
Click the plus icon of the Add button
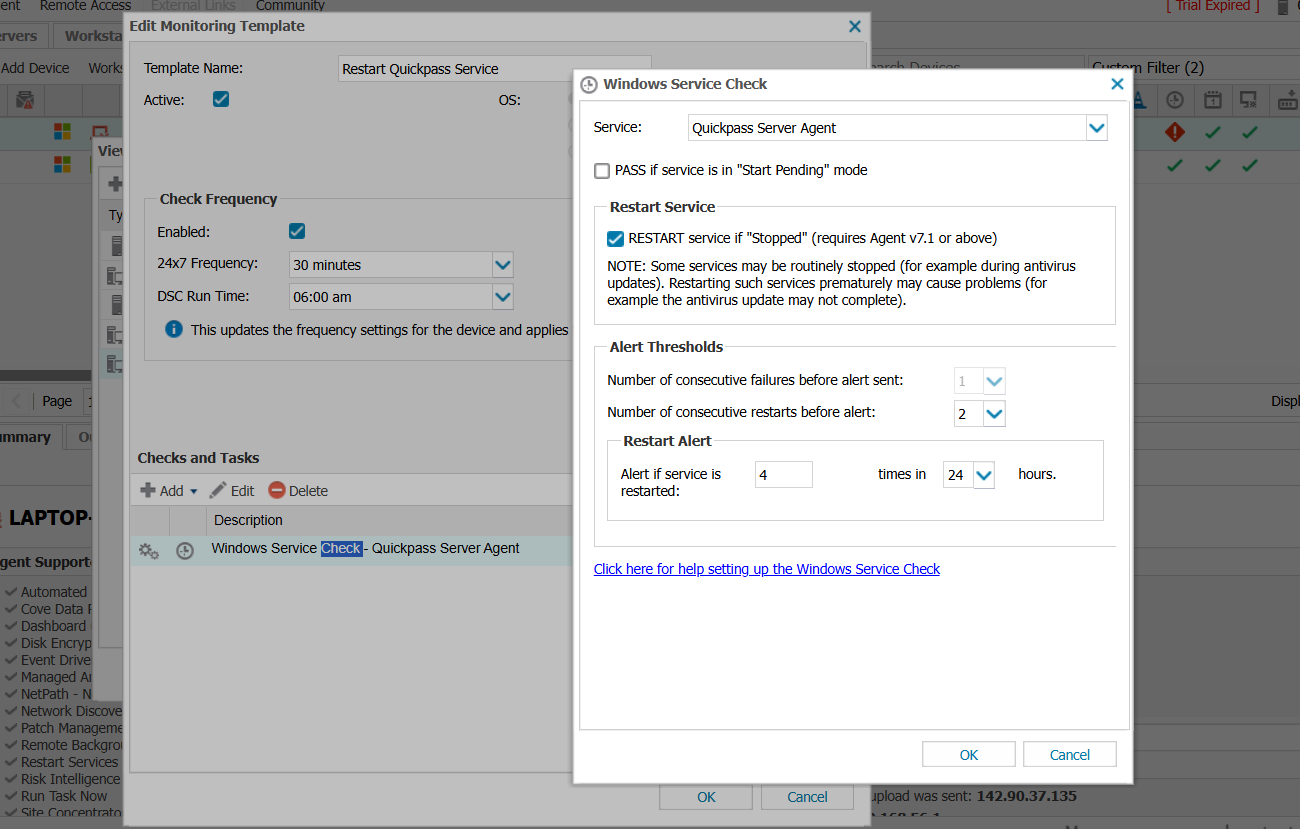tap(147, 490)
